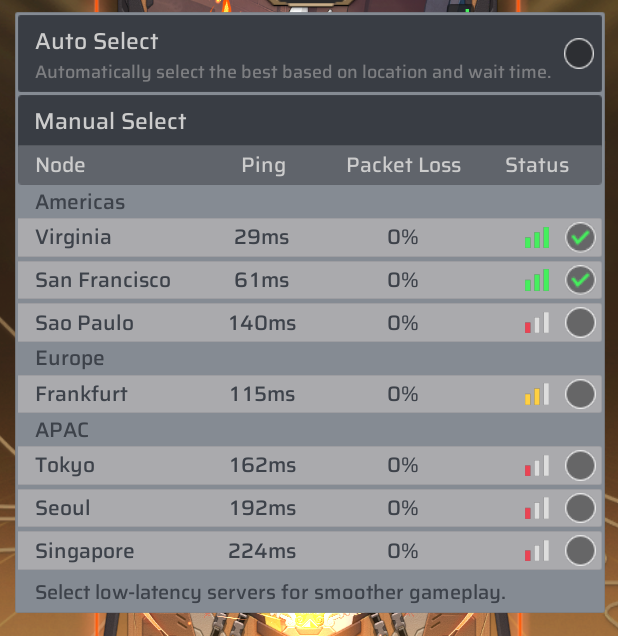The height and width of the screenshot is (636, 618).
Task: Click Sao Paulo's red signal bars icon
Action: point(537,323)
